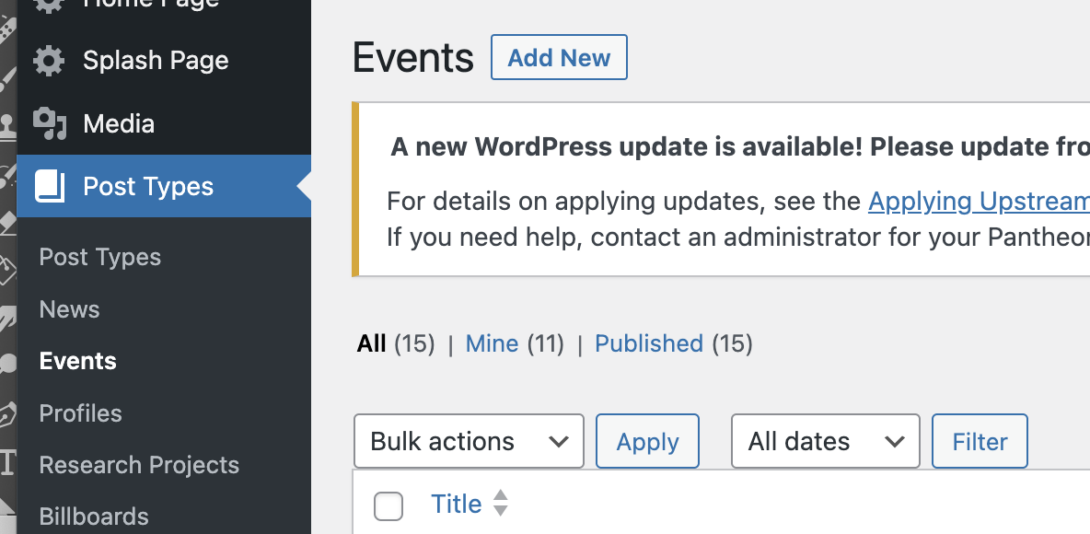
Task: Open Research Projects in the sidebar
Action: pos(139,464)
